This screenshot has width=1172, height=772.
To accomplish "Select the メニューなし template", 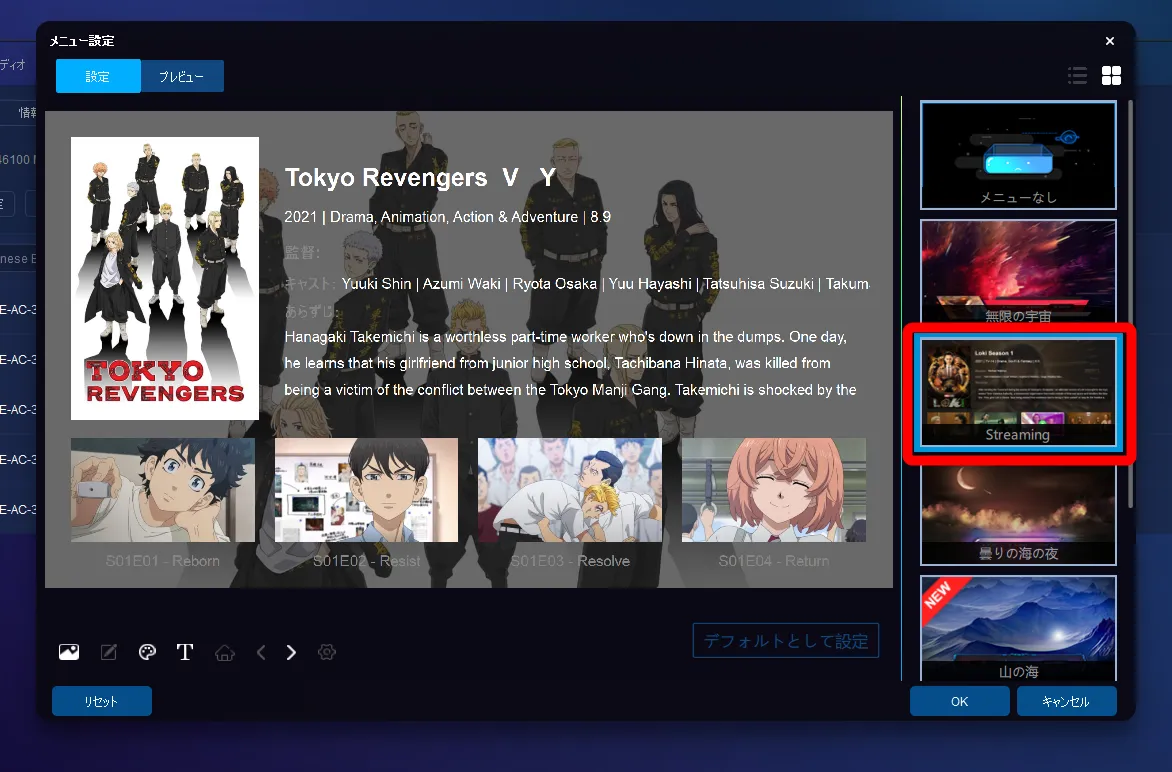I will (1018, 155).
